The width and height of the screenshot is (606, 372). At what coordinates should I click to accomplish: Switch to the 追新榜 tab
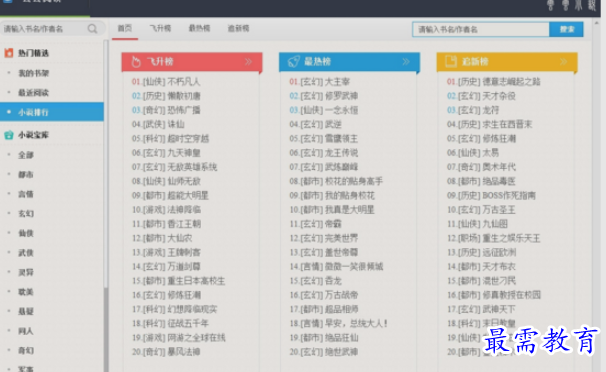(238, 28)
